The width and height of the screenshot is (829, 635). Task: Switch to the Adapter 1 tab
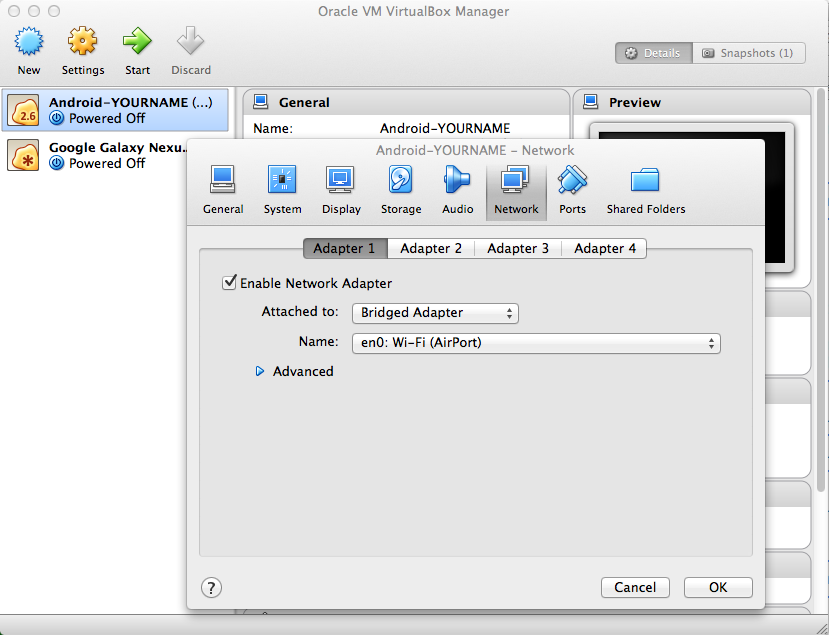(345, 248)
